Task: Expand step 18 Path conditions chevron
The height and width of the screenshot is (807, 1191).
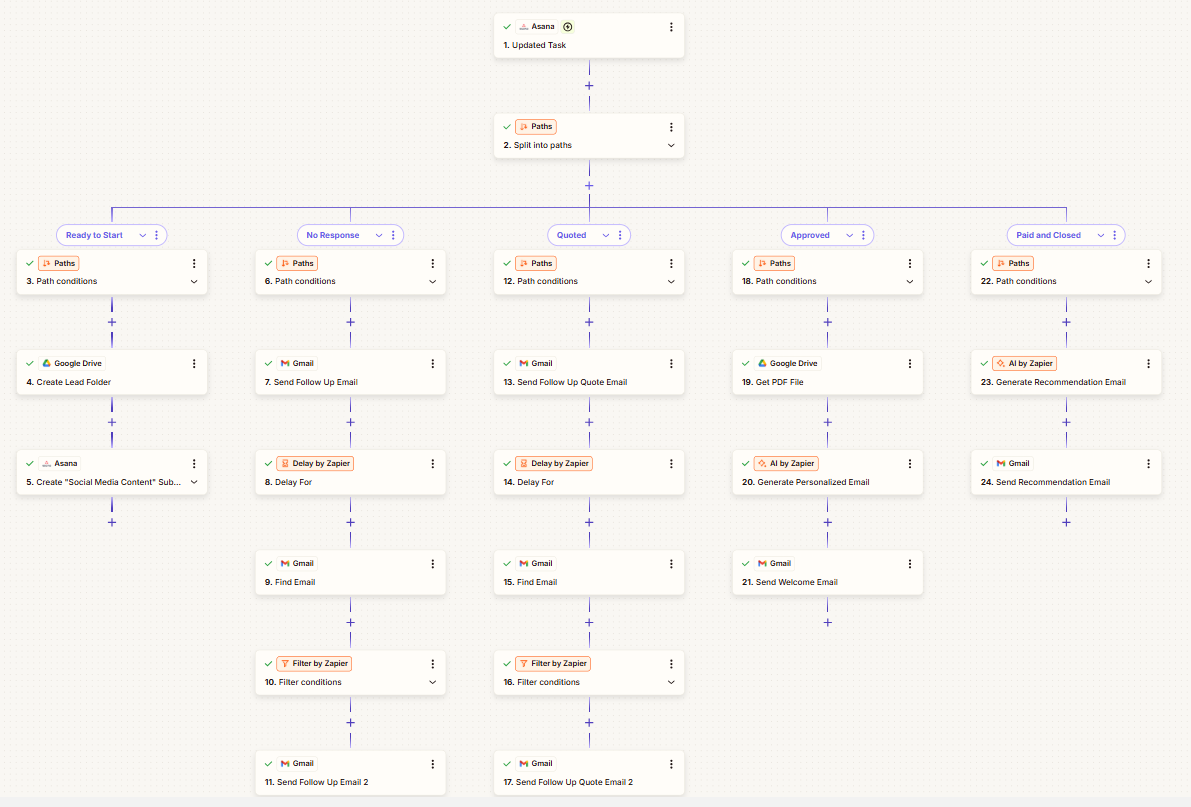Action: click(909, 282)
